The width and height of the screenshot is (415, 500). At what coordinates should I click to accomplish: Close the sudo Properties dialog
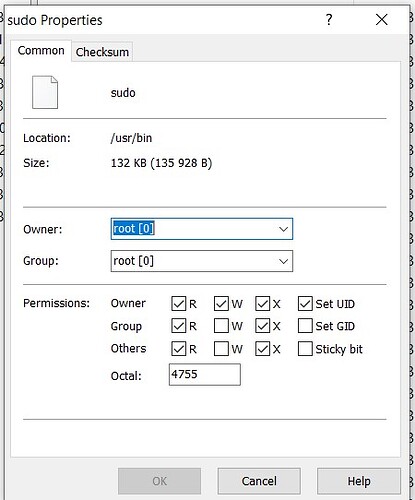click(x=381, y=20)
